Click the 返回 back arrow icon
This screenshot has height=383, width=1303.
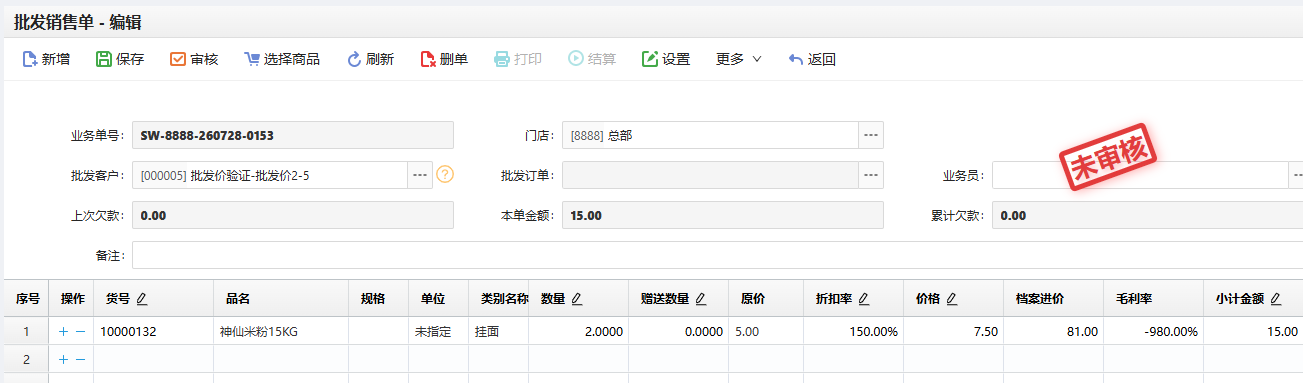(796, 59)
